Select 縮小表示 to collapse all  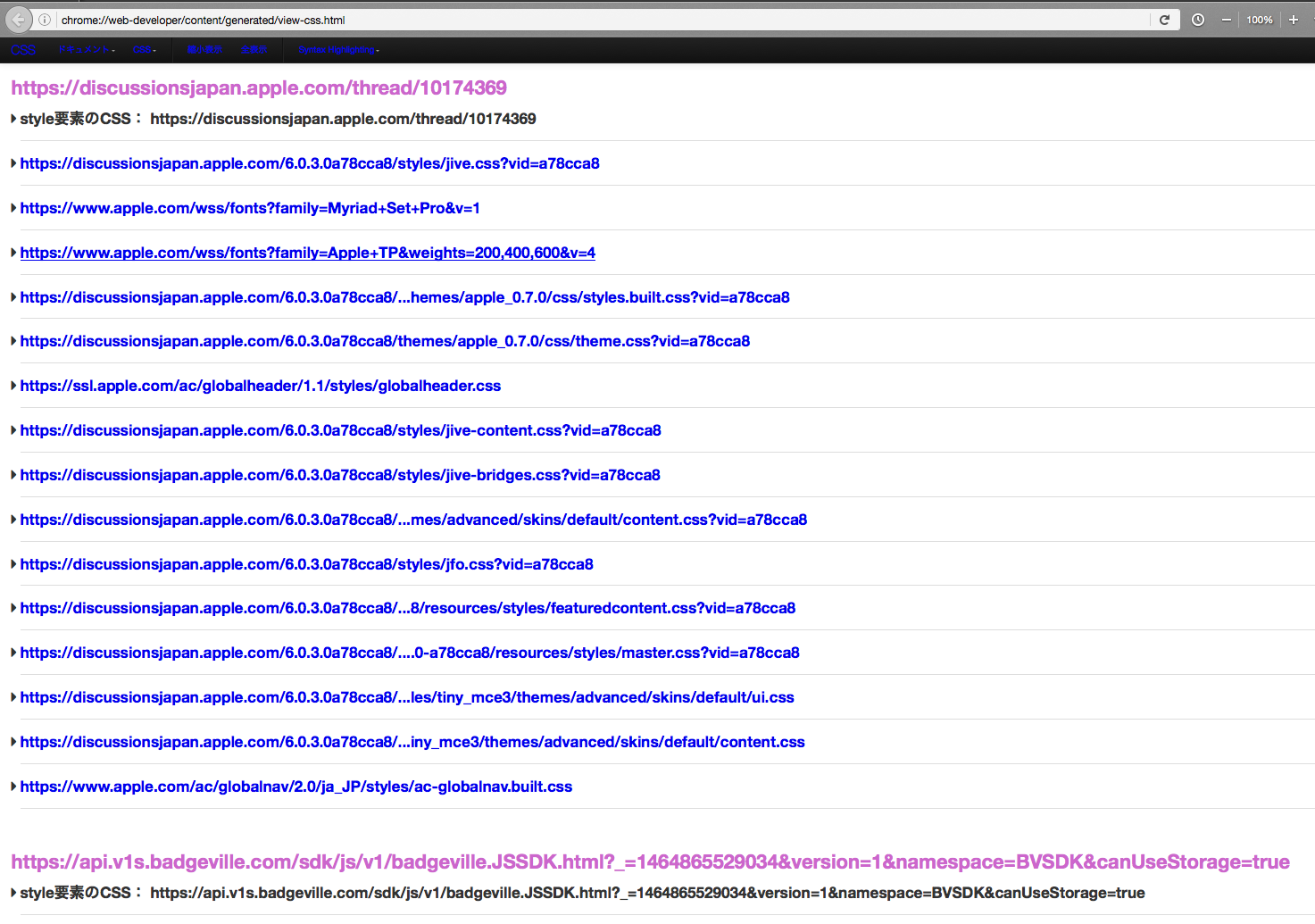point(204,50)
